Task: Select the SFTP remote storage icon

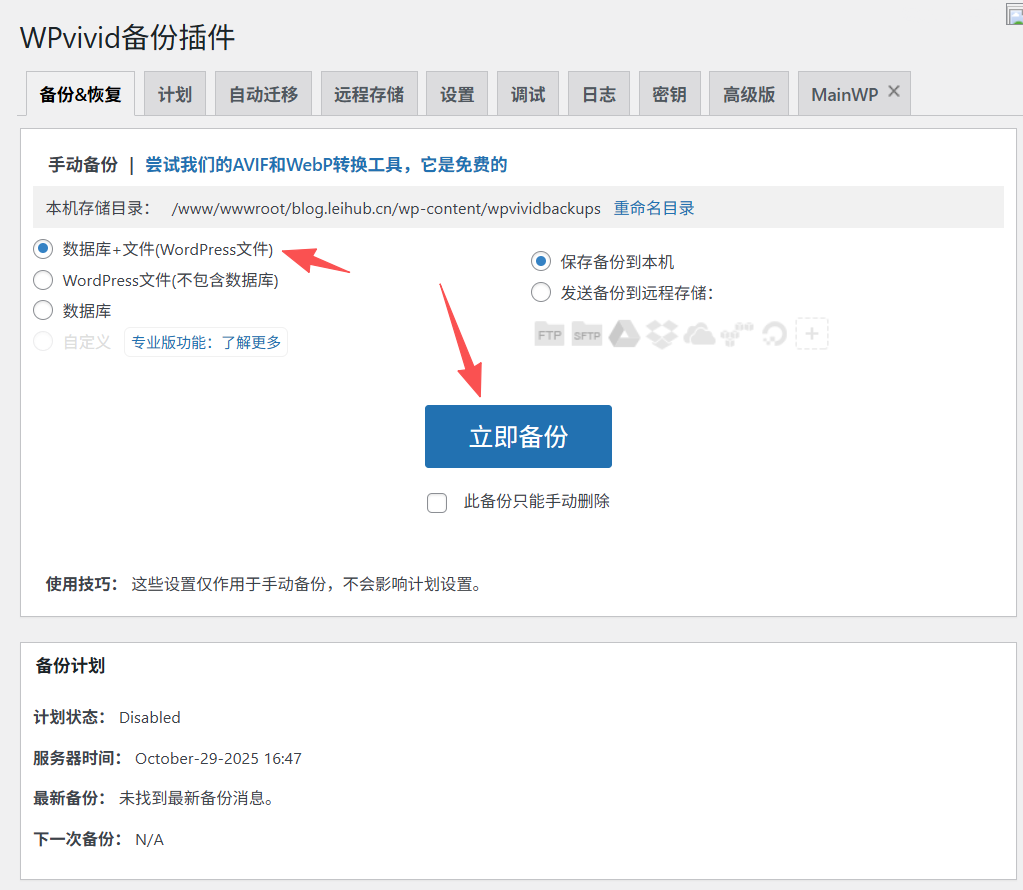Action: 587,334
